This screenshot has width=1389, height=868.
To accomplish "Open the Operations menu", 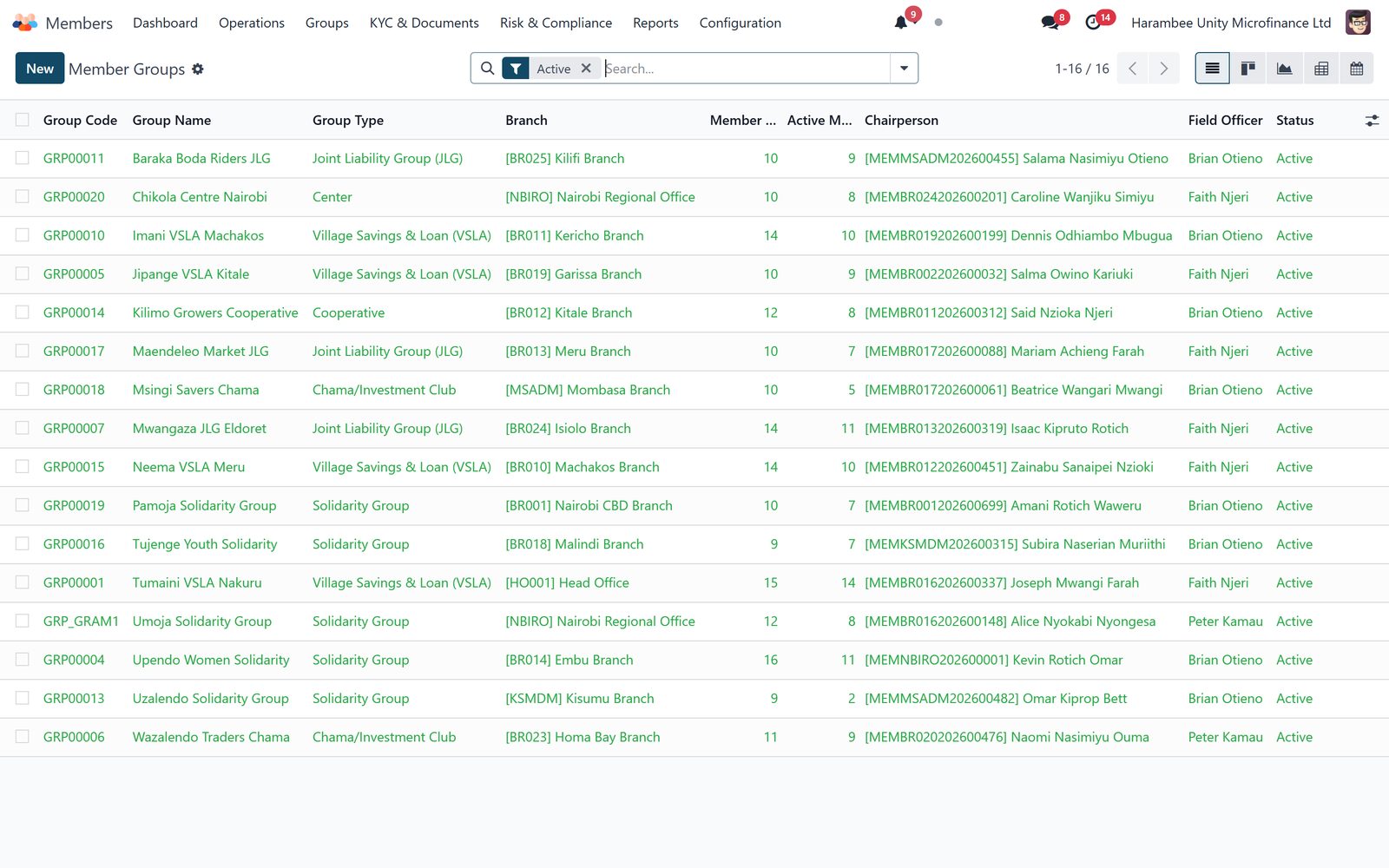I will point(252,23).
